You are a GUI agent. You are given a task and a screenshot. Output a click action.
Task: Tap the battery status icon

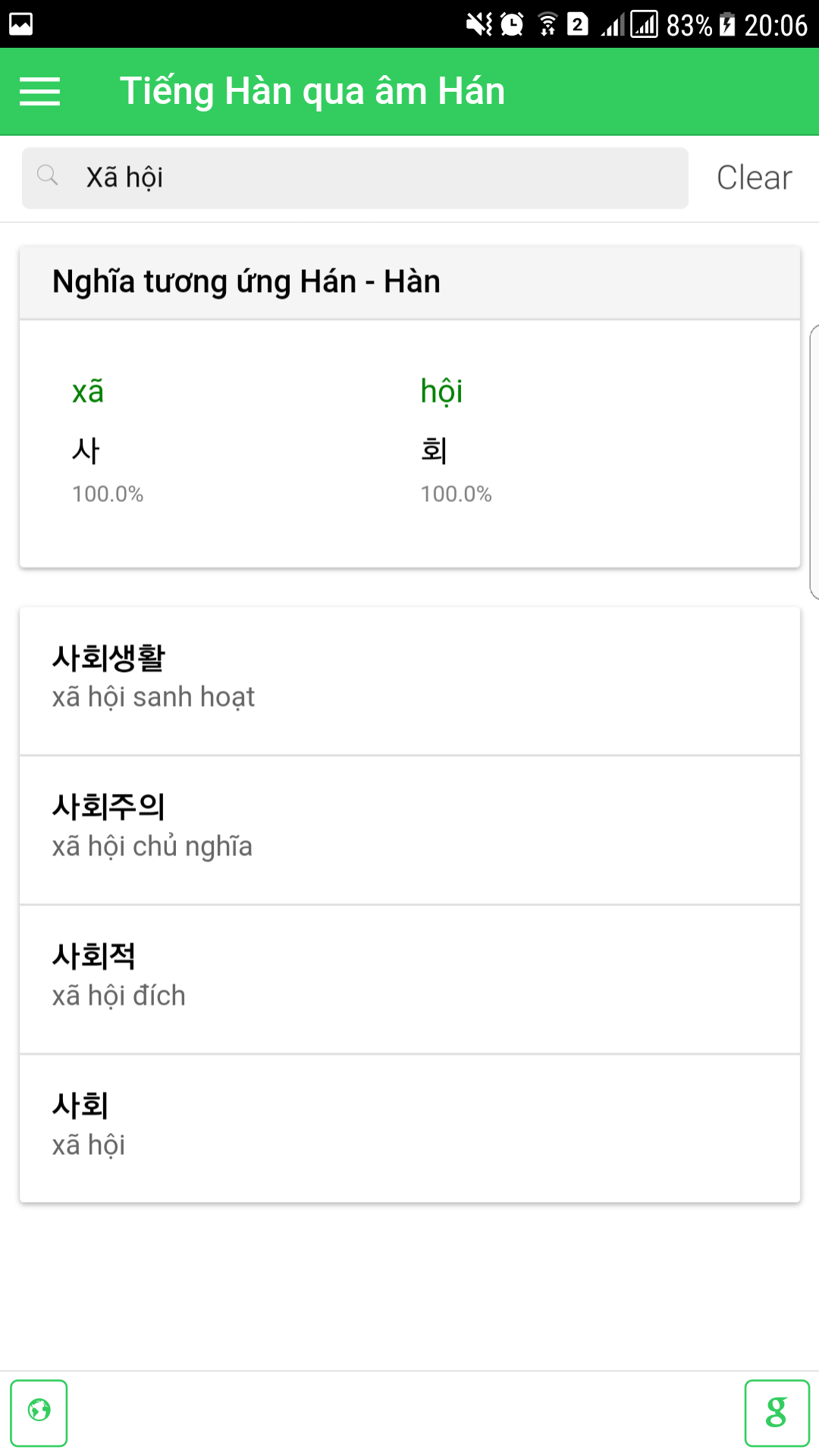[x=727, y=24]
